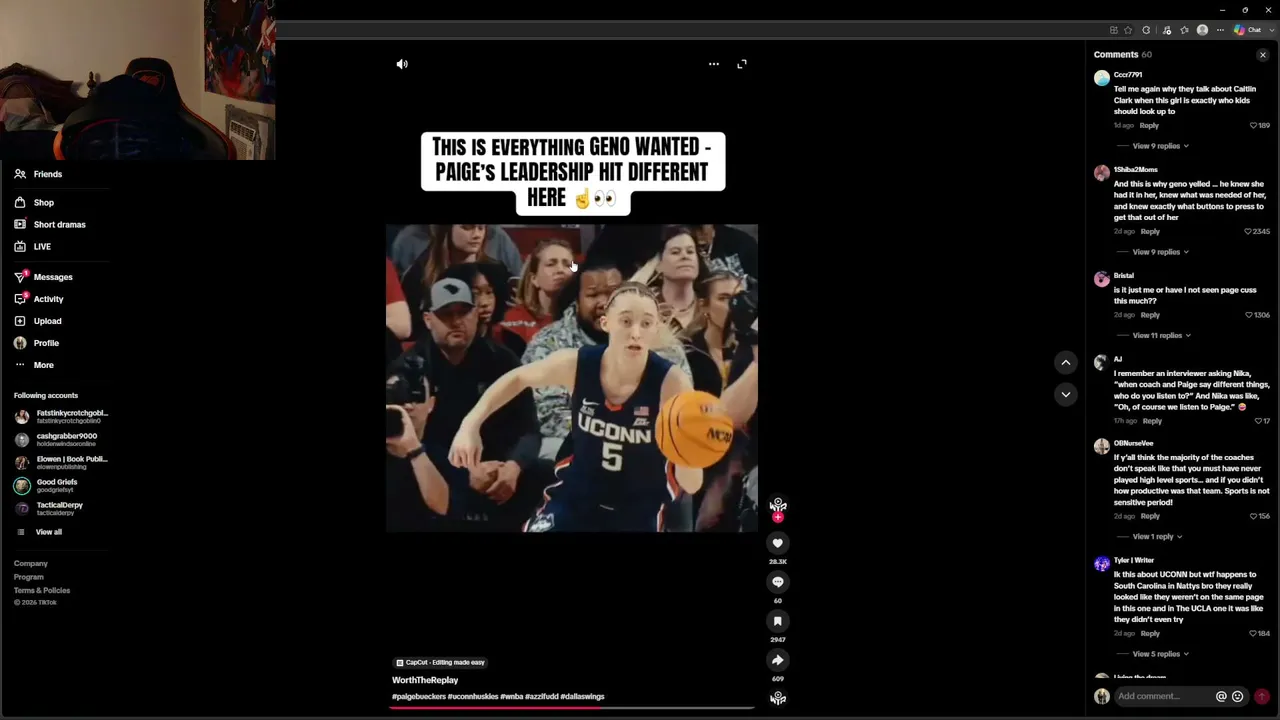Open Terms & Policies footer section
Image resolution: width=1280 pixels, height=720 pixels.
point(42,590)
